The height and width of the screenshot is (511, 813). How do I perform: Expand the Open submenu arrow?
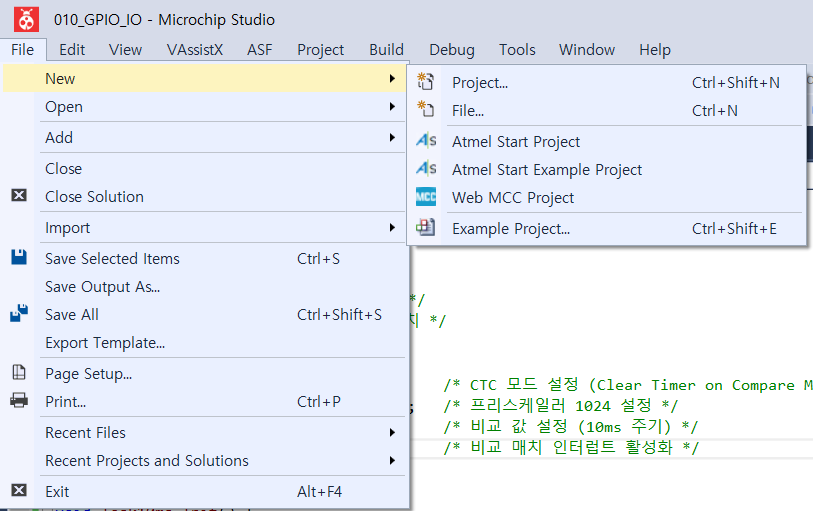click(x=393, y=106)
